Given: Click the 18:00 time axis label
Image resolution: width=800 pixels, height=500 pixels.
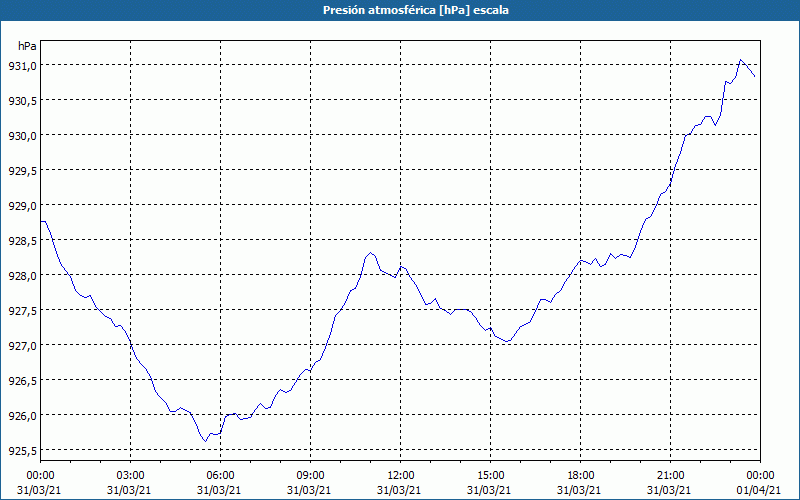Looking at the screenshot, I should [x=581, y=476].
